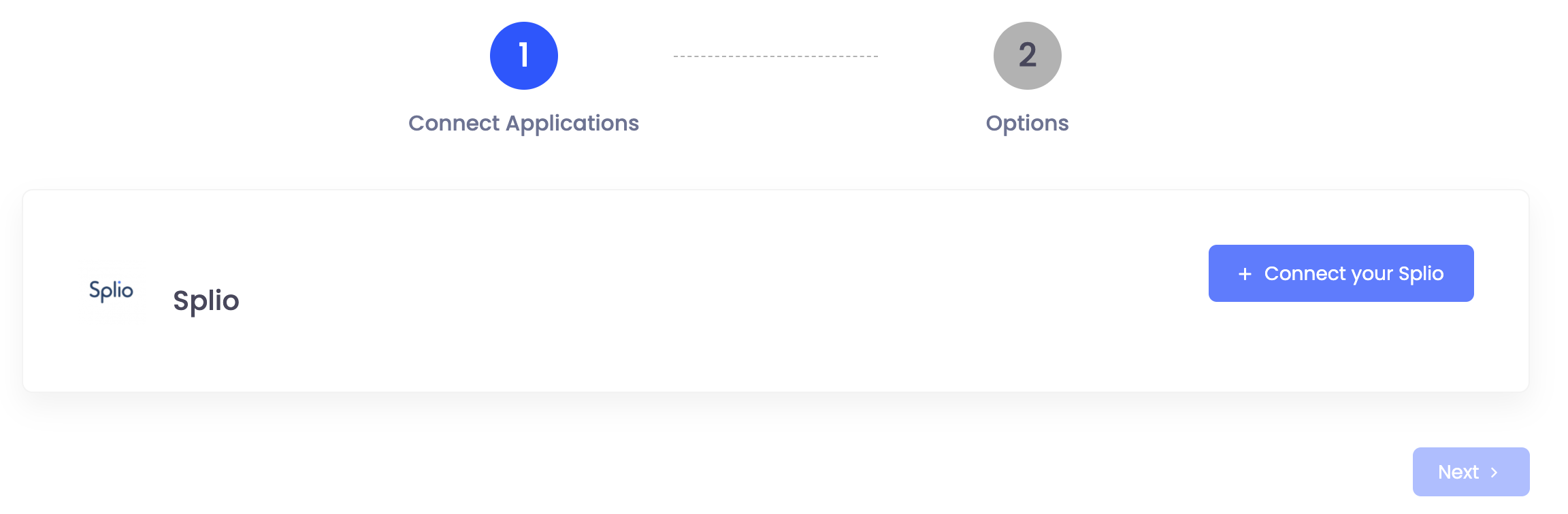Viewport: 1568px width, 514px height.
Task: Select the gray numbered circle showing 2
Action: click(1028, 56)
